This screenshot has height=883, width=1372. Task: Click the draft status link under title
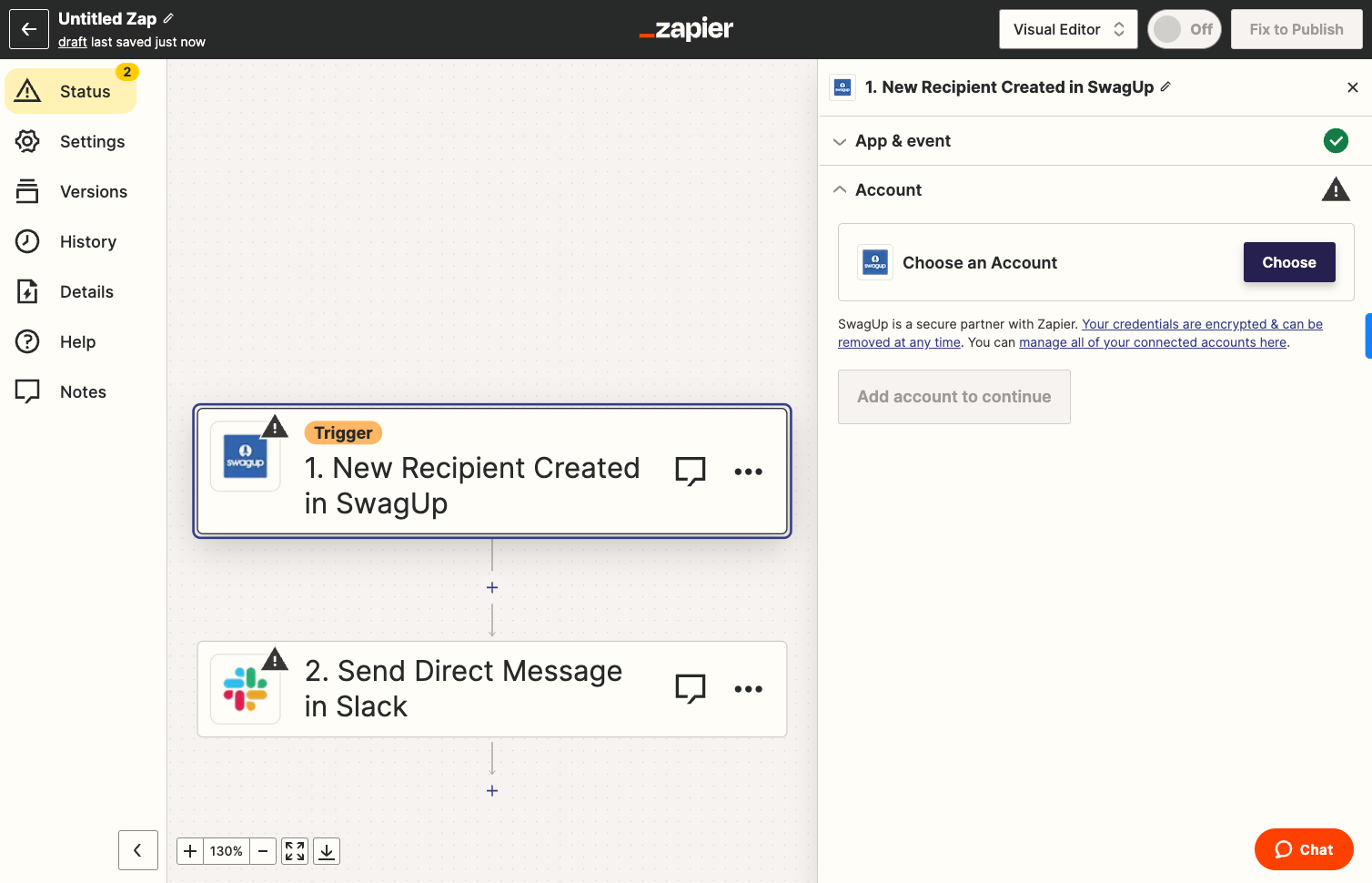73,42
